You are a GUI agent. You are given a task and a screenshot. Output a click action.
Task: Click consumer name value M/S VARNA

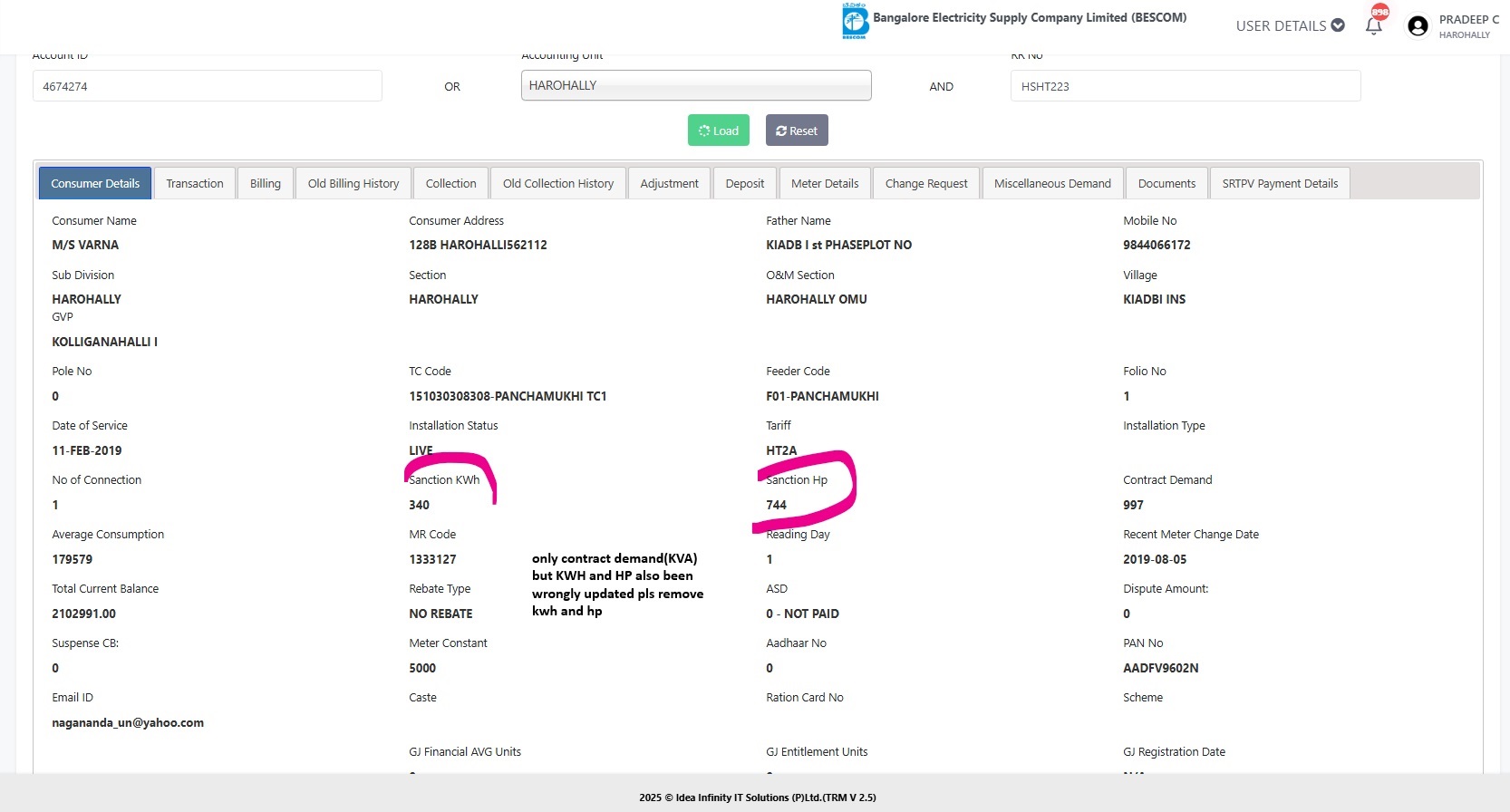[x=85, y=245]
